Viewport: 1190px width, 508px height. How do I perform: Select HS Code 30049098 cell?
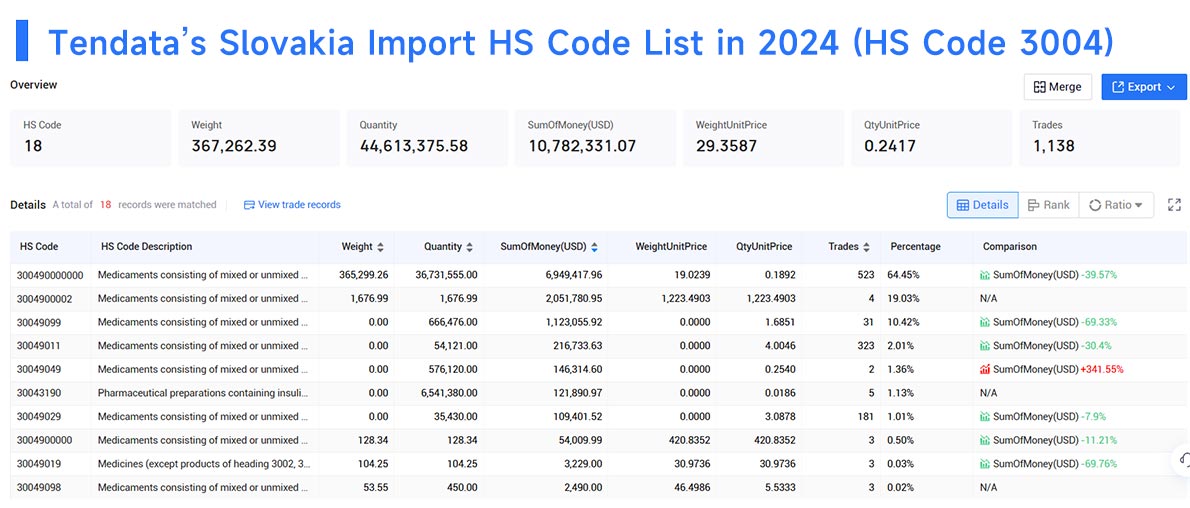[x=39, y=487]
